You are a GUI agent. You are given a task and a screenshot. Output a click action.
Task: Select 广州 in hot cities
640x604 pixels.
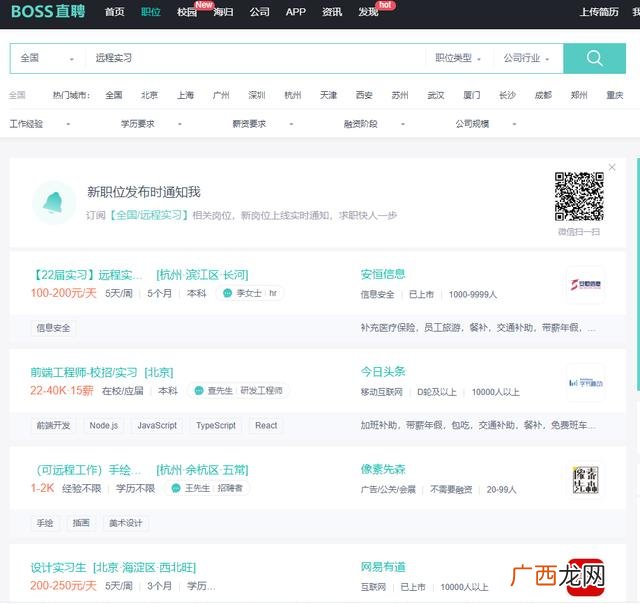(x=221, y=95)
